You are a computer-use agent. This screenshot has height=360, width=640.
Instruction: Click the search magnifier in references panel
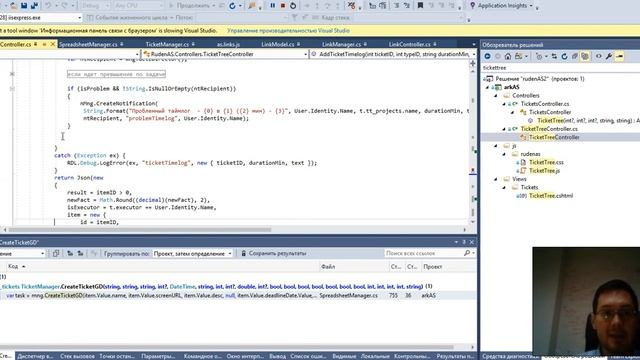point(467,253)
